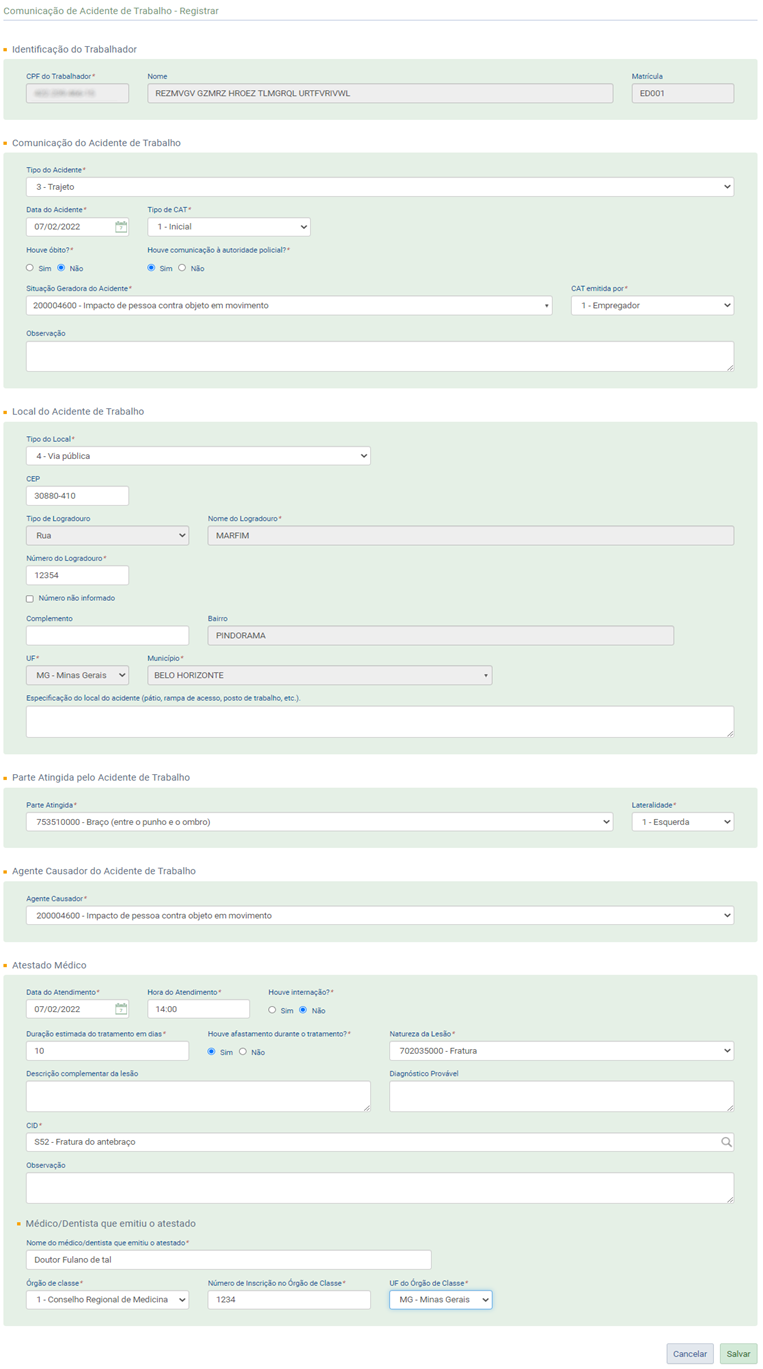Click the CID search magnifier icon
763x1369 pixels.
pyautogui.click(x=726, y=1142)
